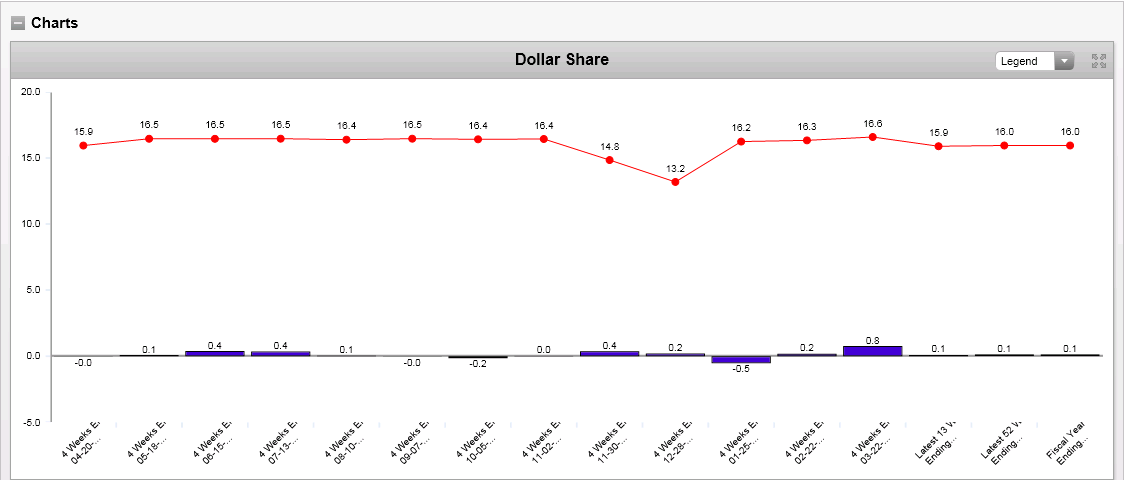Select the 0.4 bar for 07-13 period
Screen dimensions: 1126x480
(x=281, y=353)
